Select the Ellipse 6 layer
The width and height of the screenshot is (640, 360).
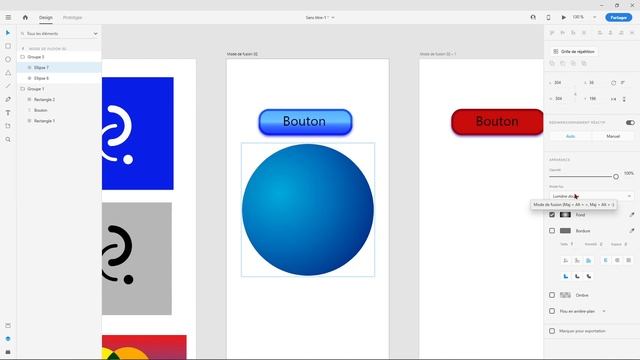[59, 78]
